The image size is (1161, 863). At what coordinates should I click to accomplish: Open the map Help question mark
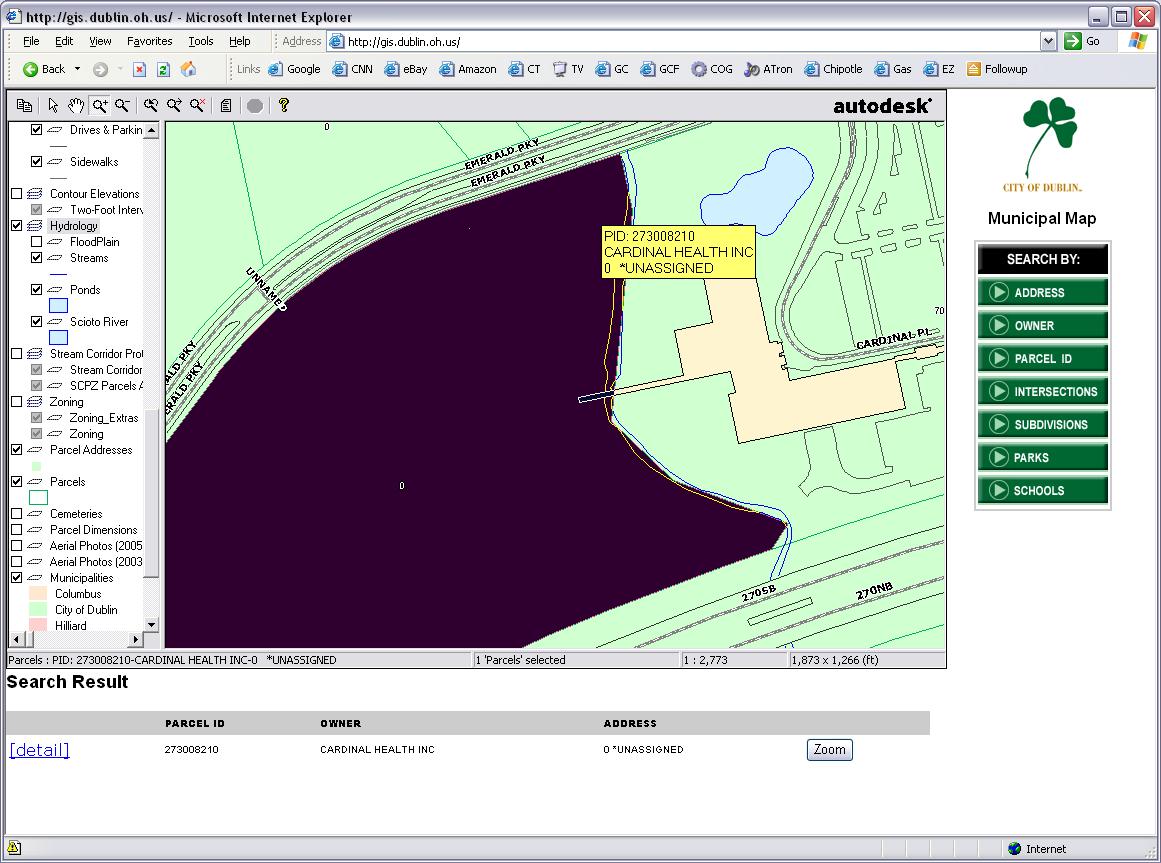284,105
